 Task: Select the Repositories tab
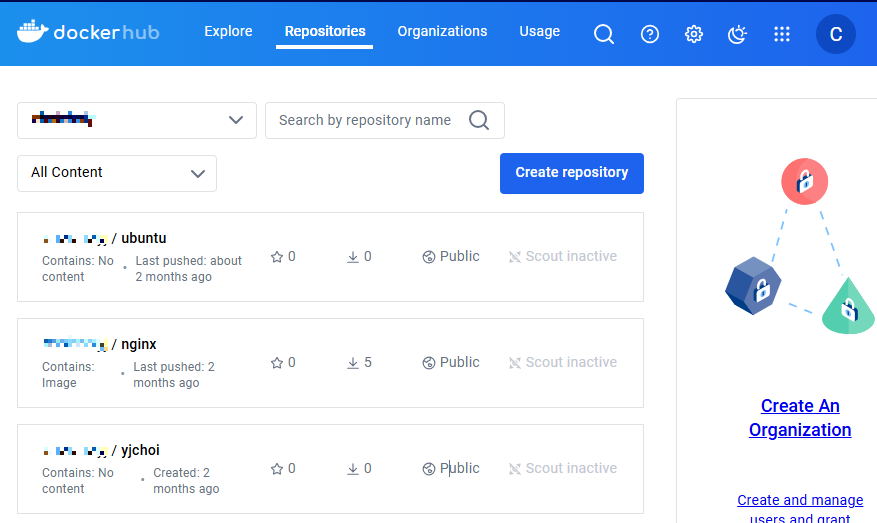[325, 31]
